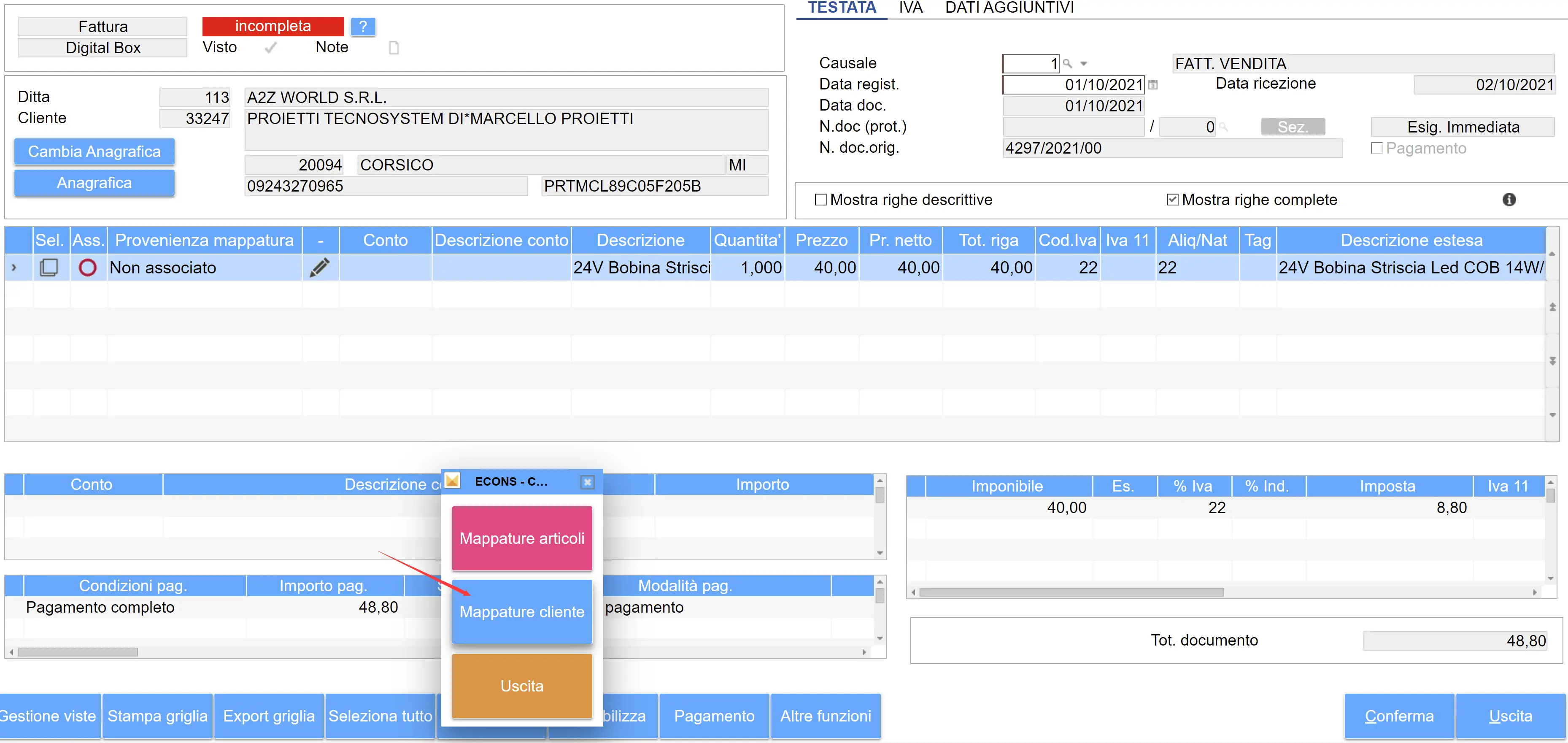The height and width of the screenshot is (743, 1568).
Task: Click the horizontal scrollbar under the IVA summary grid
Action: tap(1071, 592)
